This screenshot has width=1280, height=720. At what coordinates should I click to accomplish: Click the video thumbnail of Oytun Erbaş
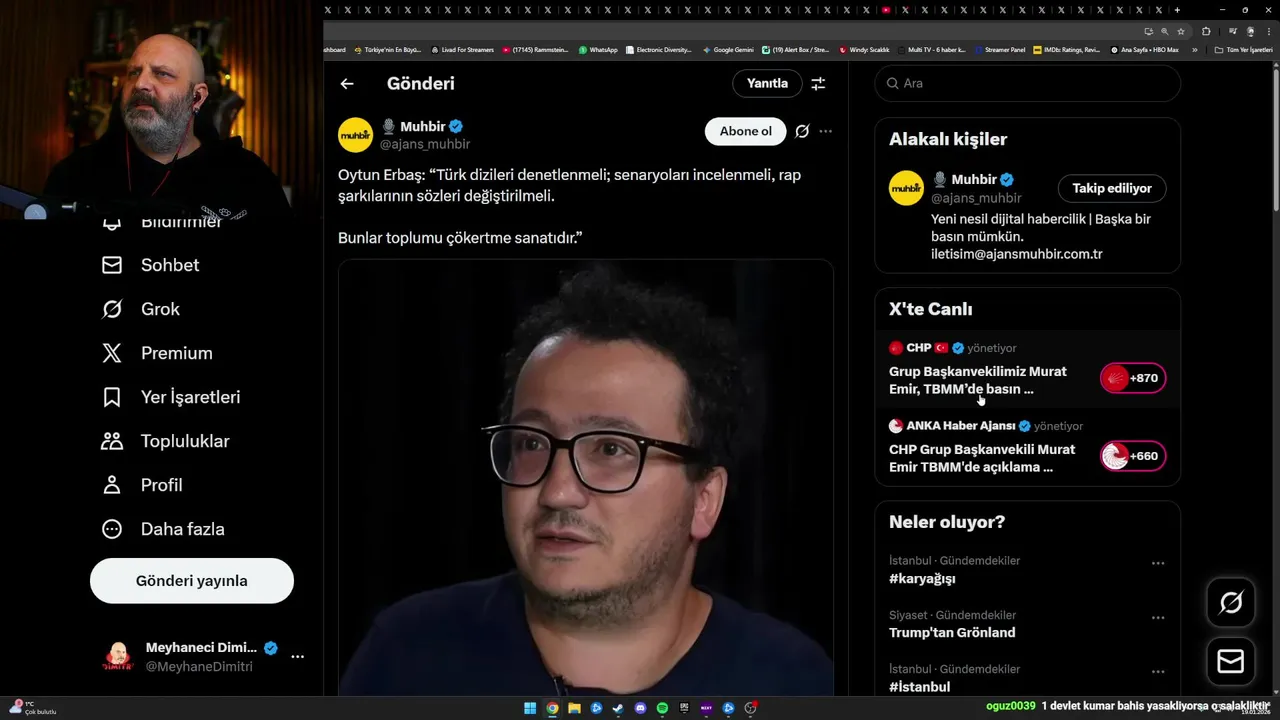[x=586, y=478]
